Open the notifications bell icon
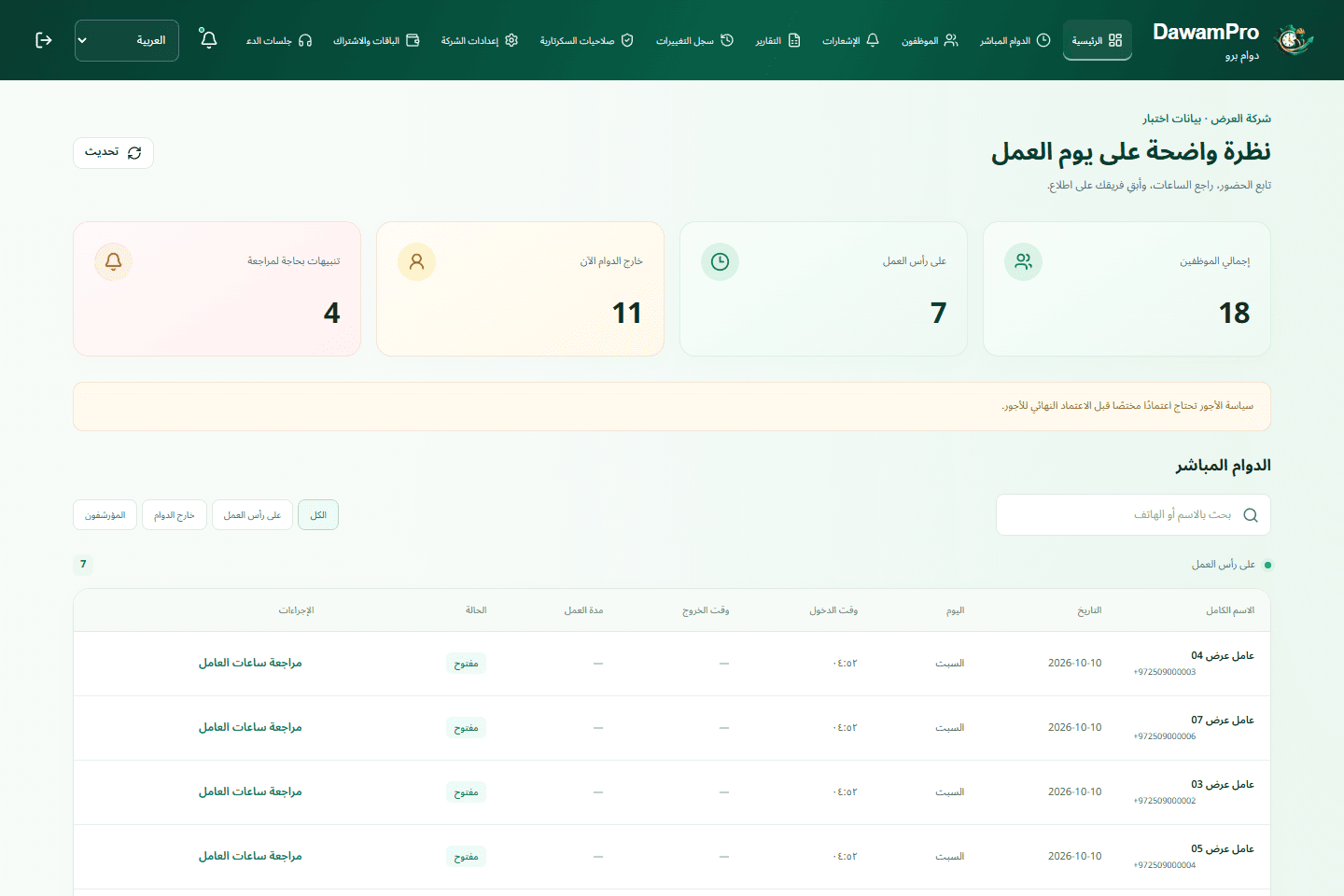 pos(208,39)
